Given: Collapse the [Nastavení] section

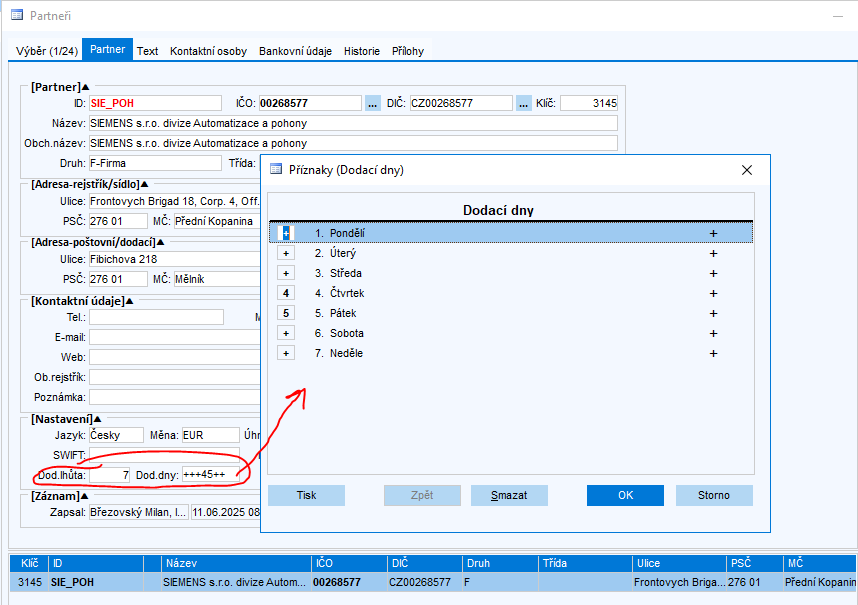Looking at the screenshot, I should tap(97, 418).
